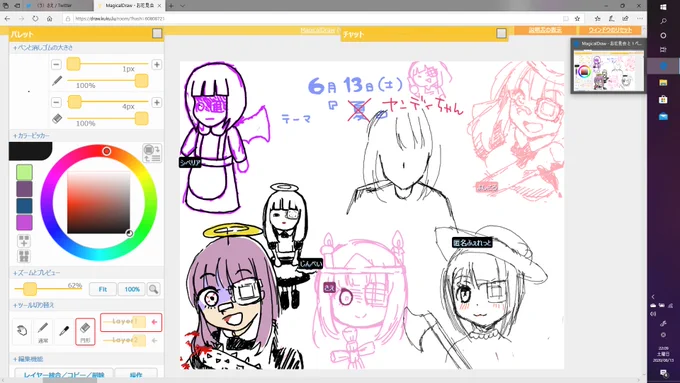Image resolution: width=680 pixels, height=383 pixels.
Task: Collapse the ツール切り替え section
Action: 34,305
